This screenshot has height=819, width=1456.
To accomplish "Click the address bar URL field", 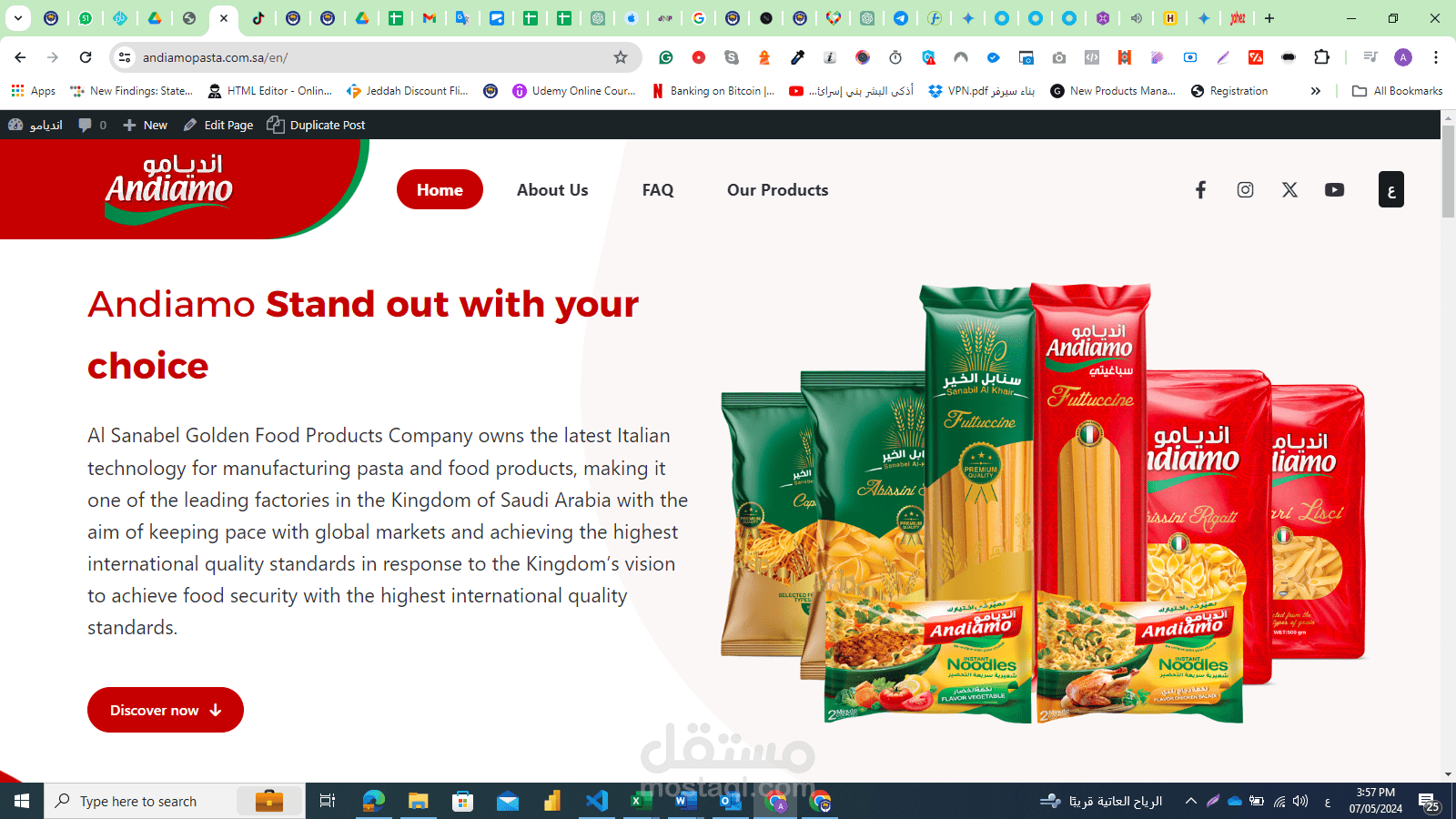I will tap(373, 57).
